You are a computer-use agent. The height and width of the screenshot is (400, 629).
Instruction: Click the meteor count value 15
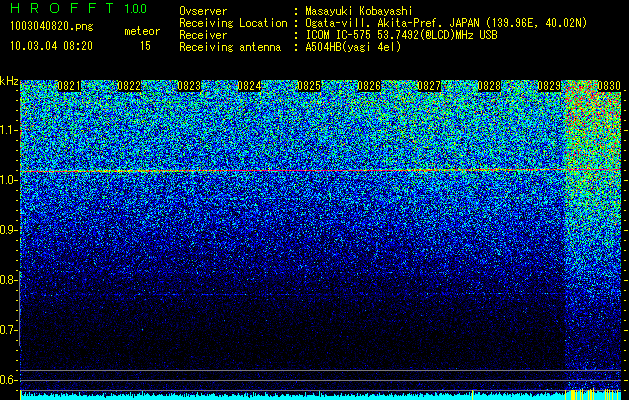click(x=145, y=46)
